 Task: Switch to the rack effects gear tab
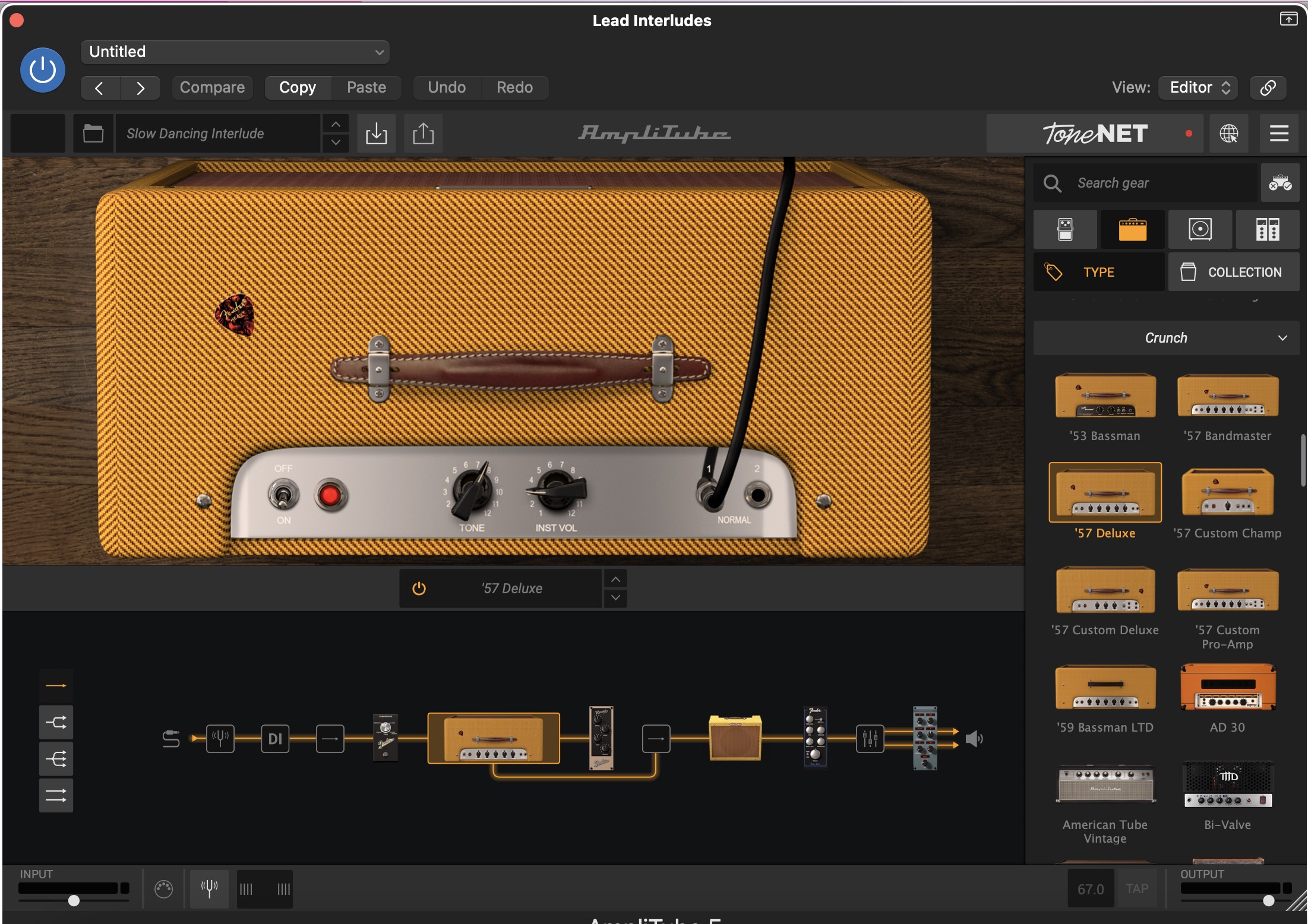[x=1268, y=229]
